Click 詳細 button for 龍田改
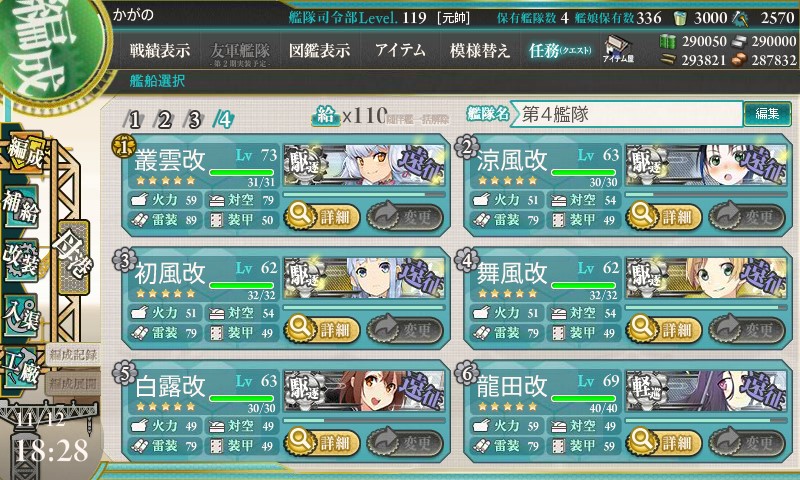 click(x=664, y=442)
